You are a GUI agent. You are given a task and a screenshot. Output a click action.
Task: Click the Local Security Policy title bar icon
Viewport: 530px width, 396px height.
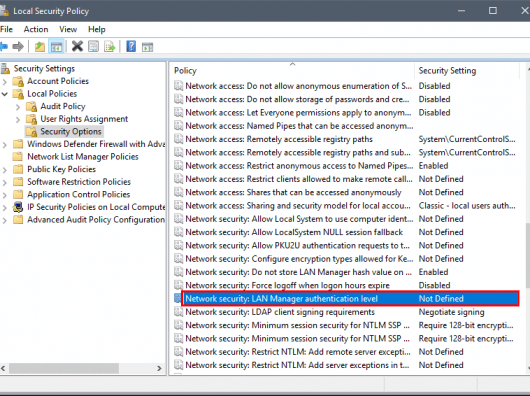pyautogui.click(x=4, y=11)
